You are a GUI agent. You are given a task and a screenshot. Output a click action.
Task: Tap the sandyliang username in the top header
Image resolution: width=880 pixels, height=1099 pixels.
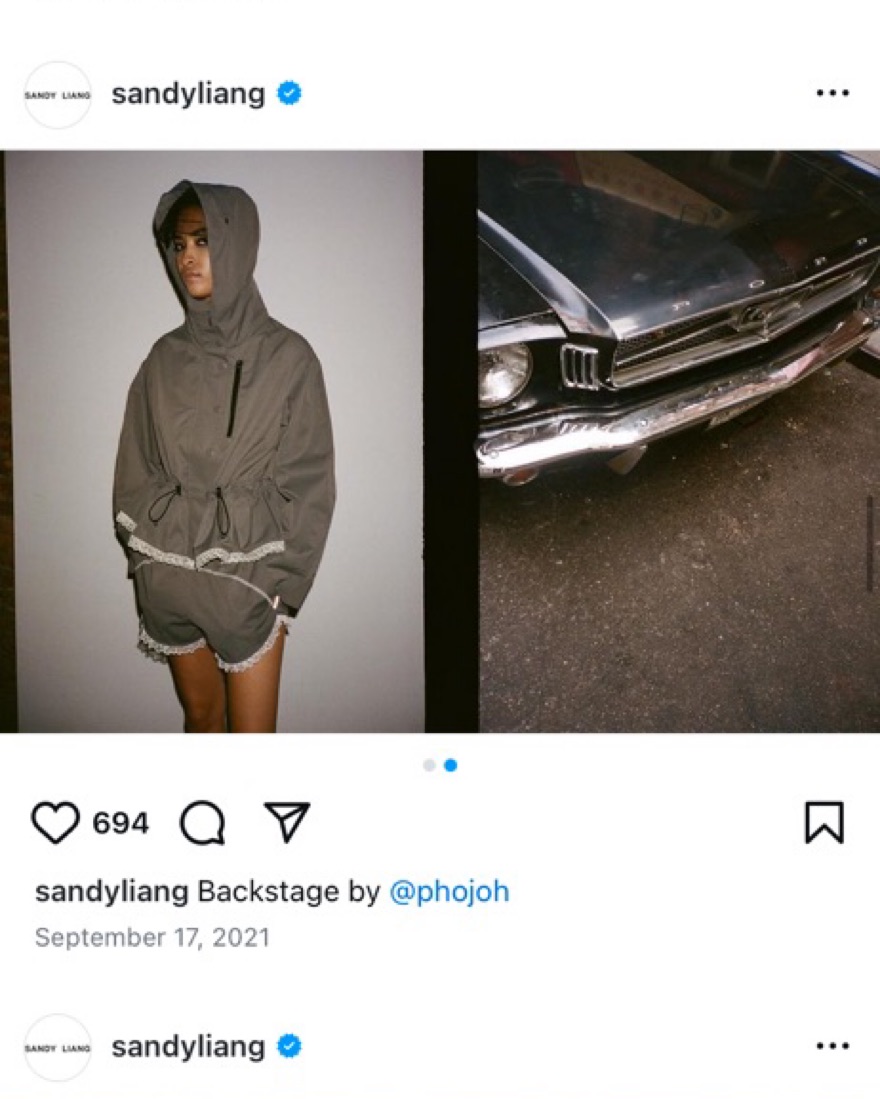point(188,94)
